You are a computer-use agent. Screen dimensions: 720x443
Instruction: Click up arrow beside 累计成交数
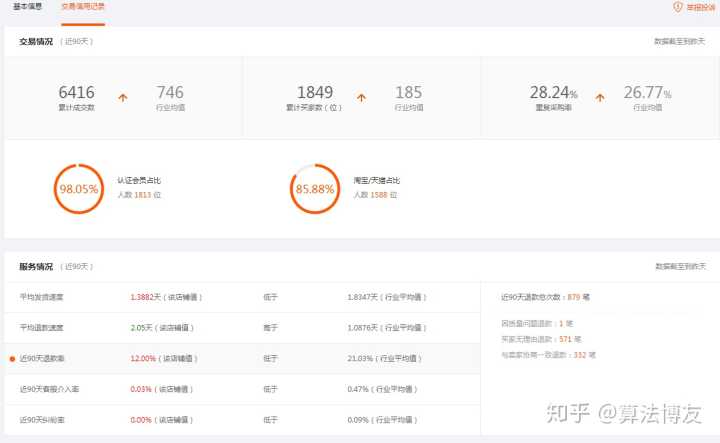click(x=124, y=97)
